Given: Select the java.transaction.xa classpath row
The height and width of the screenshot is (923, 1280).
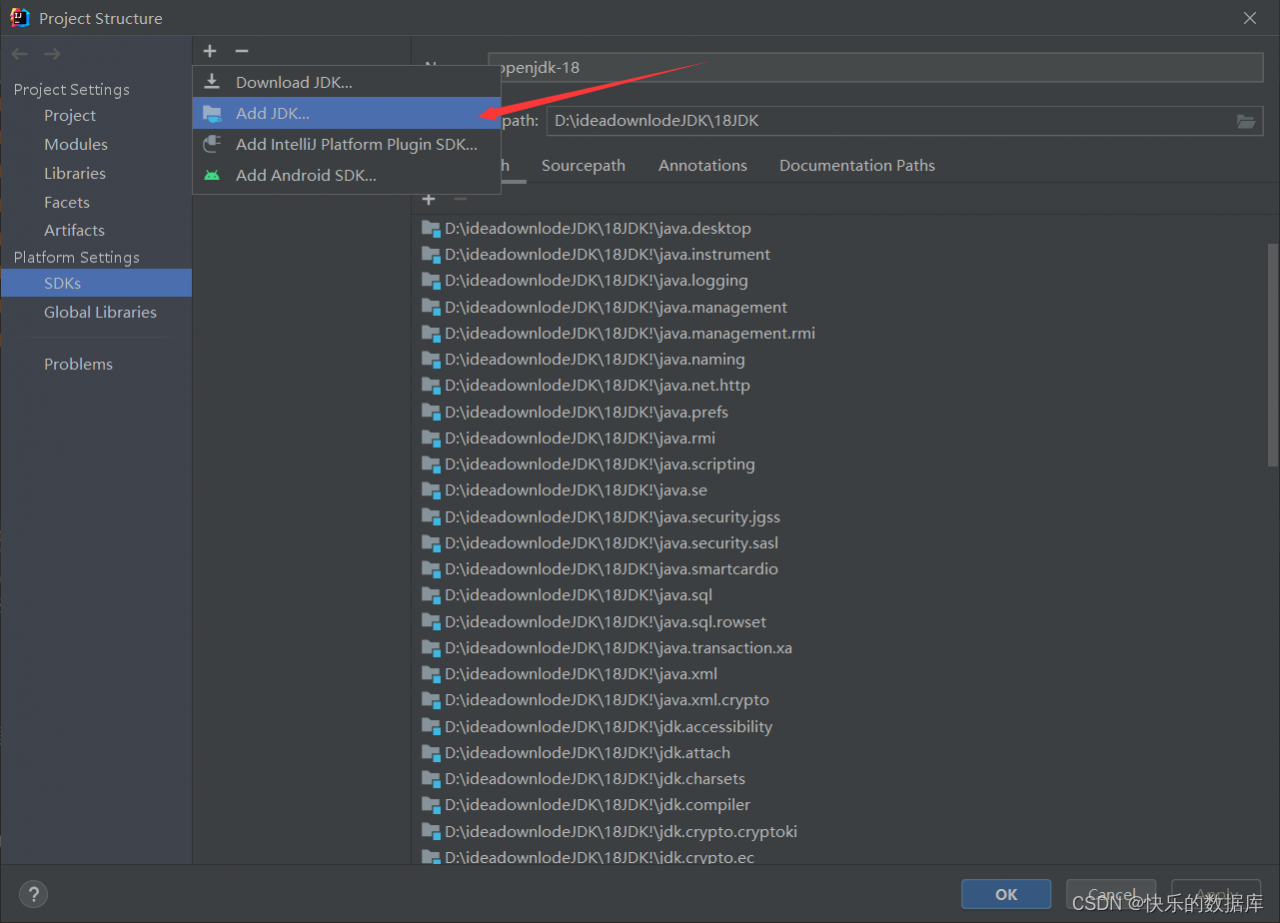Looking at the screenshot, I should 840,648.
